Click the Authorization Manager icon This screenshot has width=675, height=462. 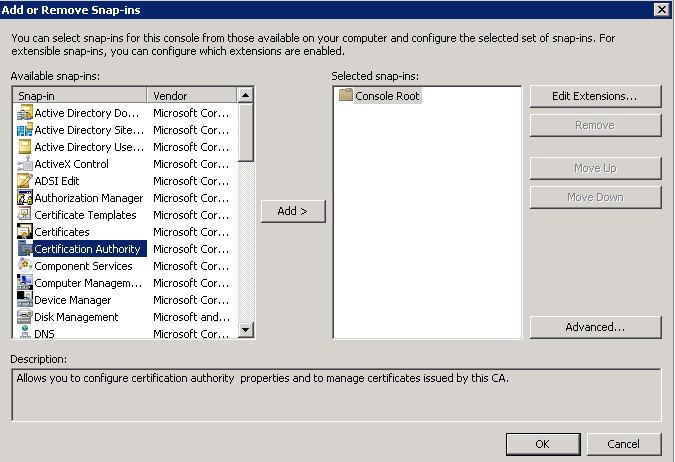[x=25, y=198]
